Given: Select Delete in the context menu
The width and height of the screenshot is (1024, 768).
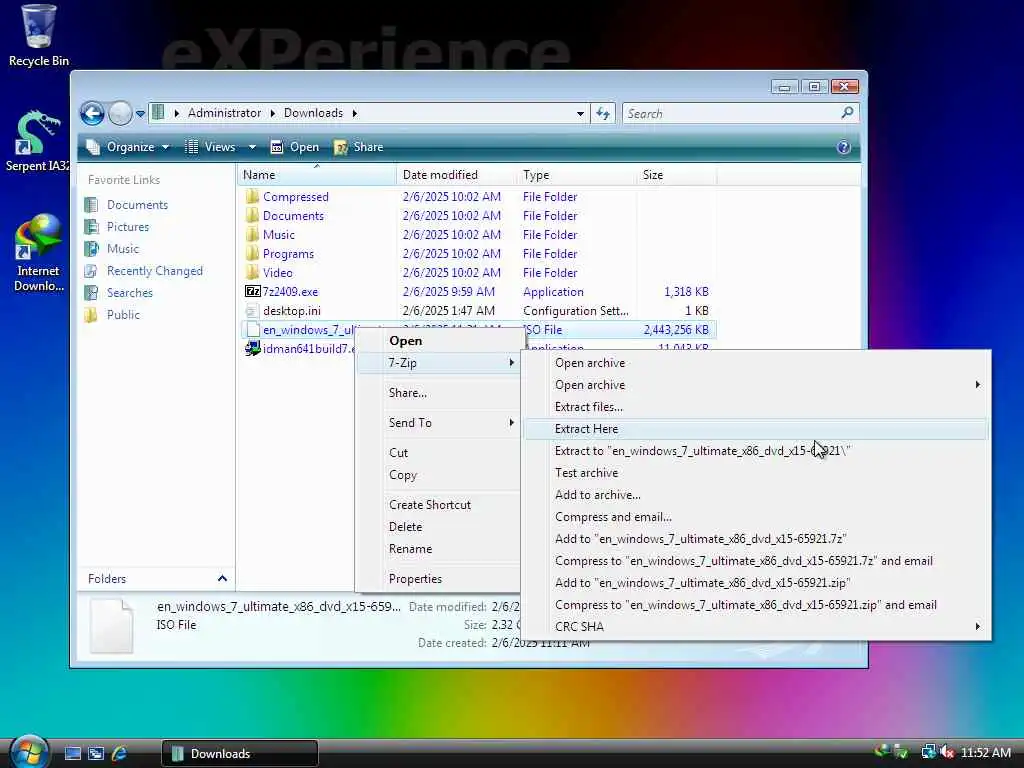Looking at the screenshot, I should tap(439, 527).
